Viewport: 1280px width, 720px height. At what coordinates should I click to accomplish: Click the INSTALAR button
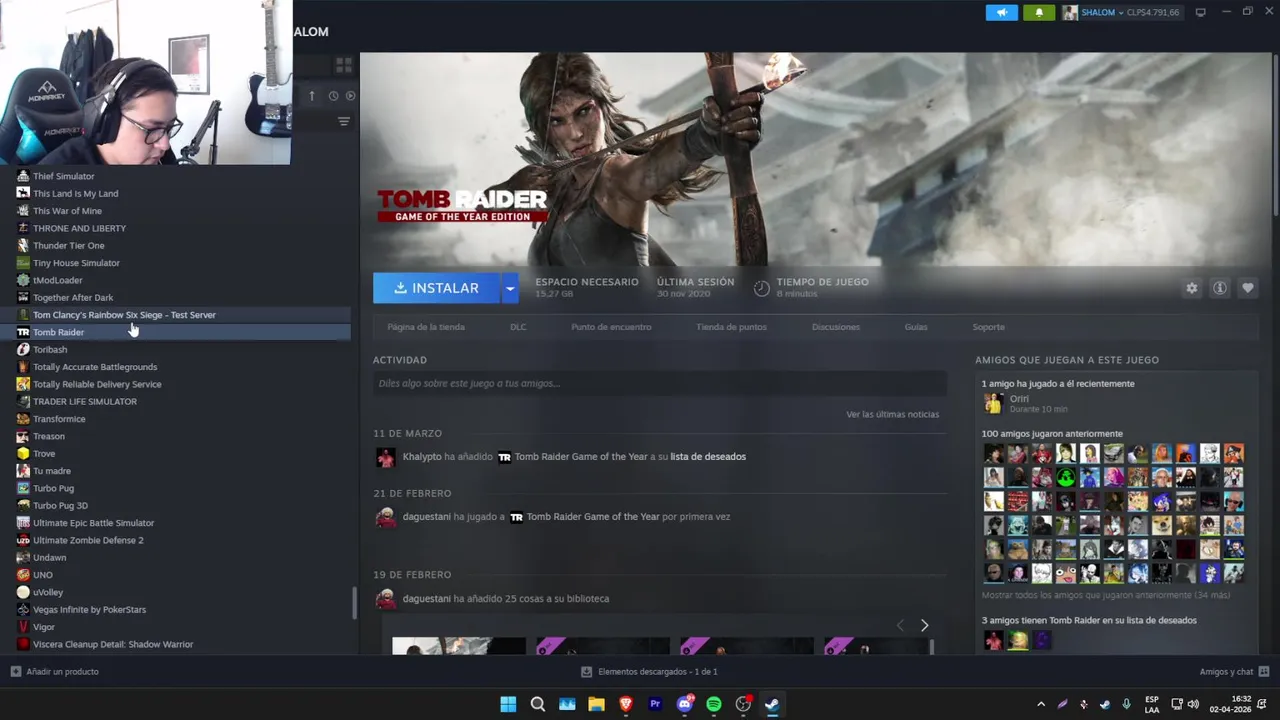437,288
